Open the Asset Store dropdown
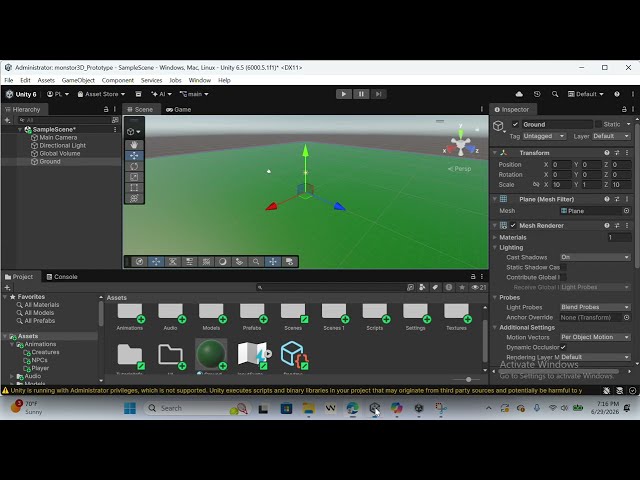640x480 pixels. tap(101, 94)
